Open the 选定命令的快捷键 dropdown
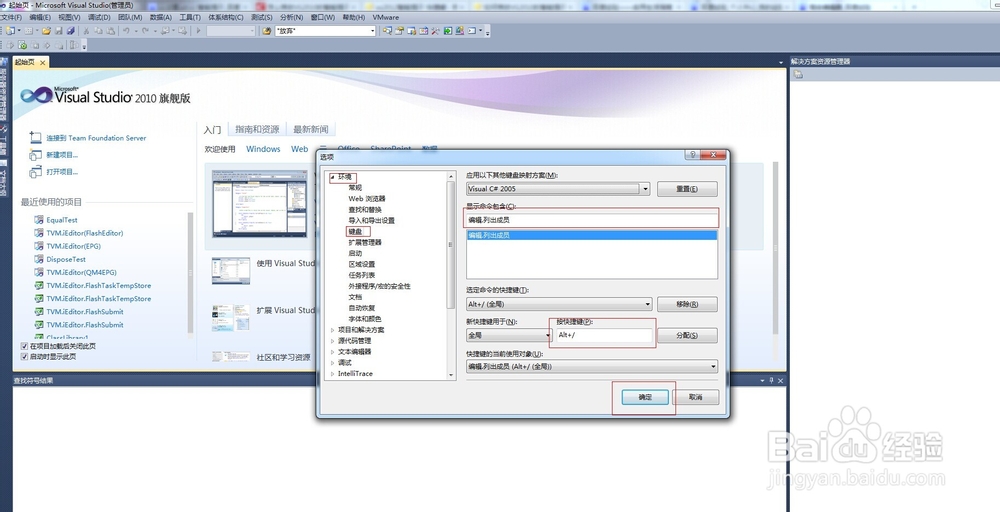1000x512 pixels. [x=648, y=304]
